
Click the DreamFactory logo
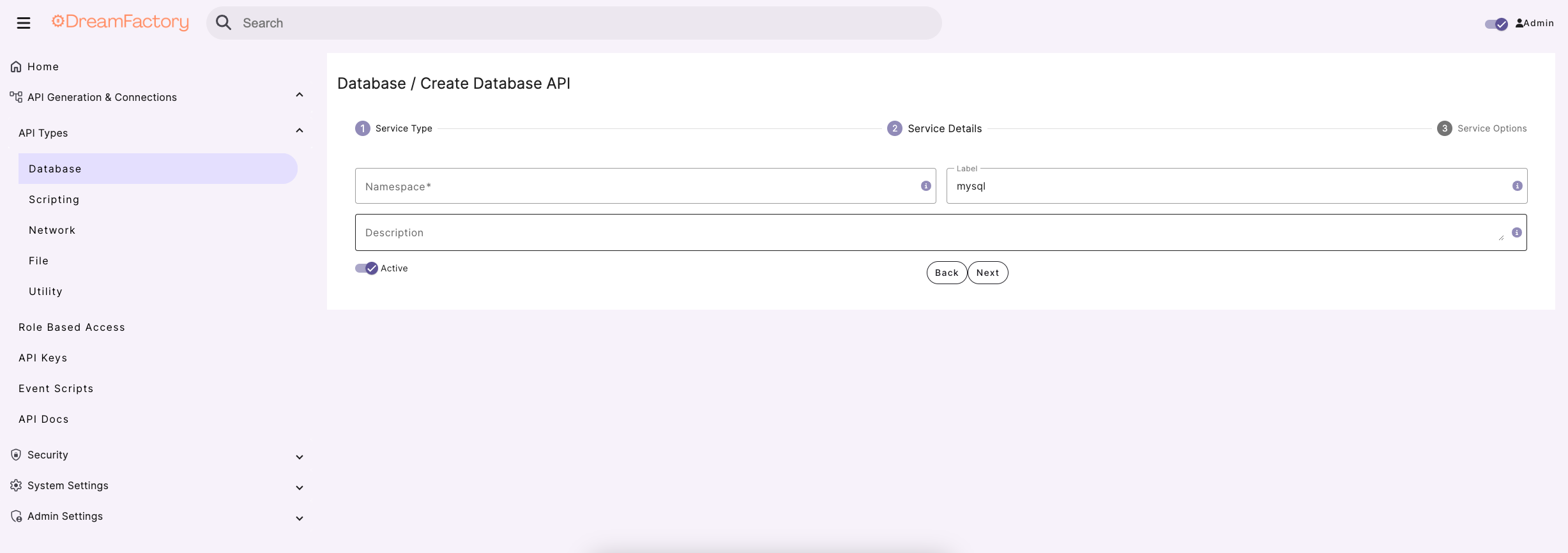(x=120, y=22)
